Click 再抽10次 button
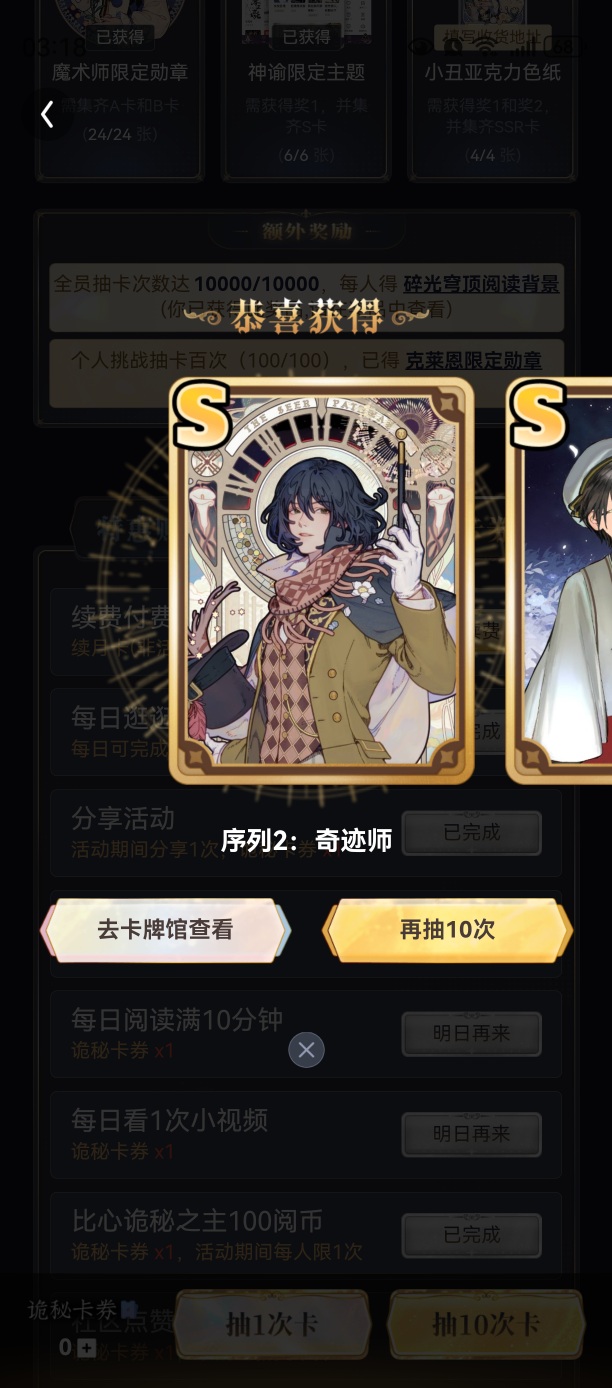Viewport: 612px width, 1388px height. (447, 930)
